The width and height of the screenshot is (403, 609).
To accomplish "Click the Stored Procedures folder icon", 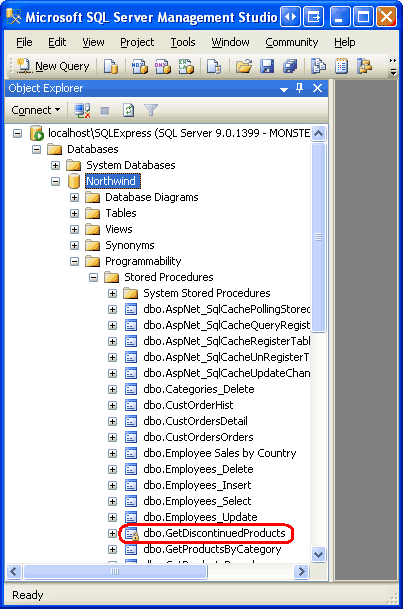I will click(x=111, y=277).
